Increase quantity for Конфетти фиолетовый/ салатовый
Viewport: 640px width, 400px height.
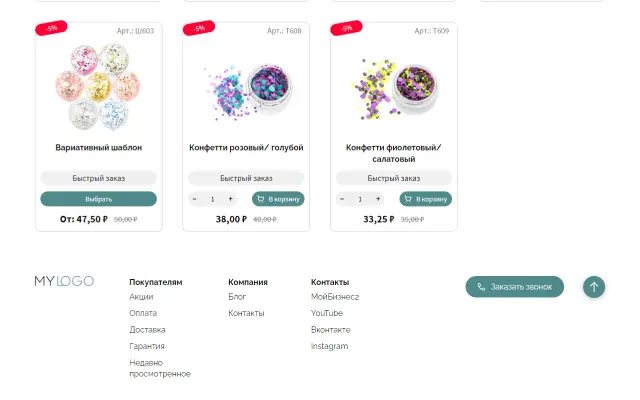[378, 199]
